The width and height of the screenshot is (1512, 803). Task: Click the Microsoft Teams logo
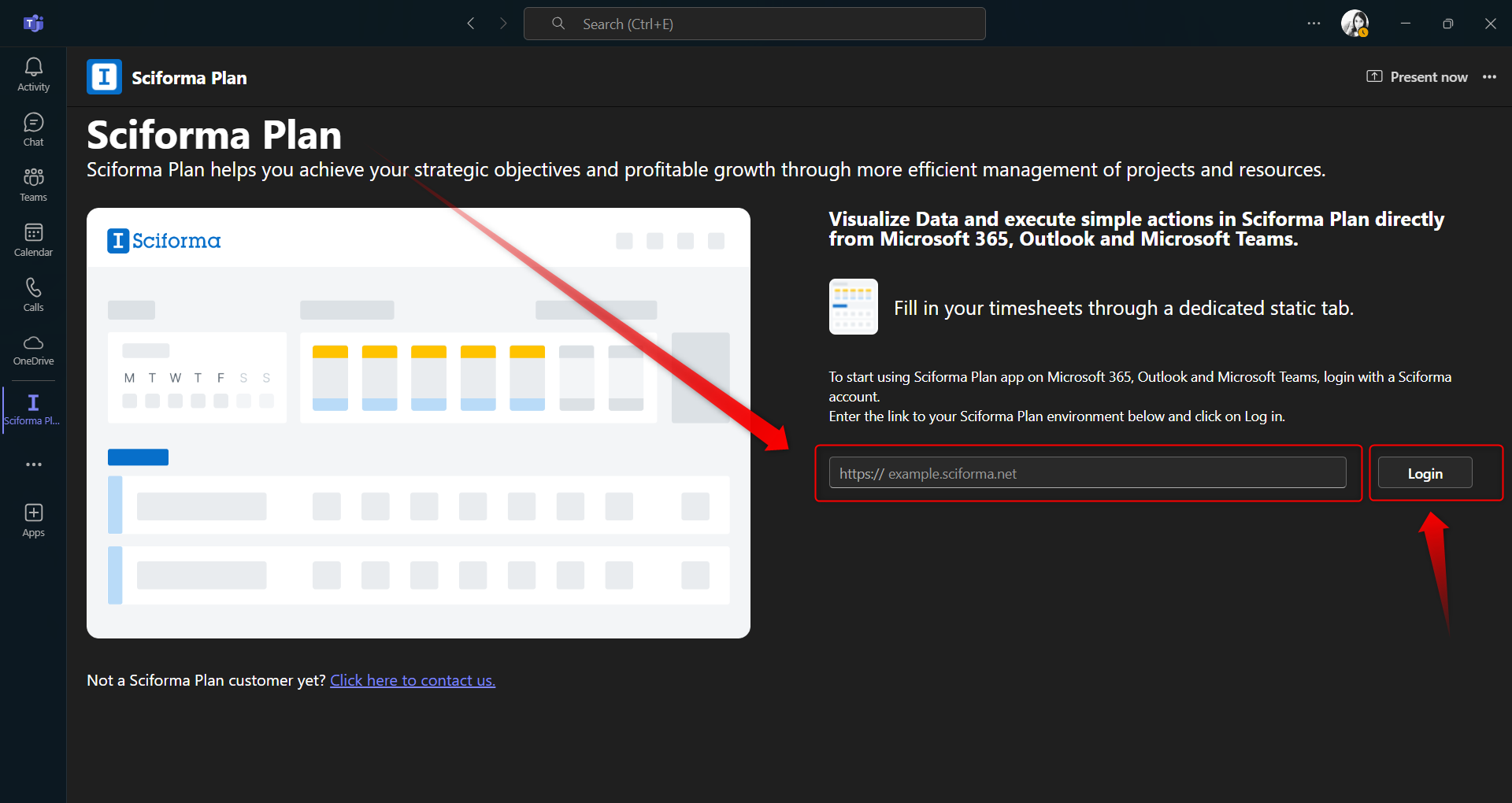point(33,24)
